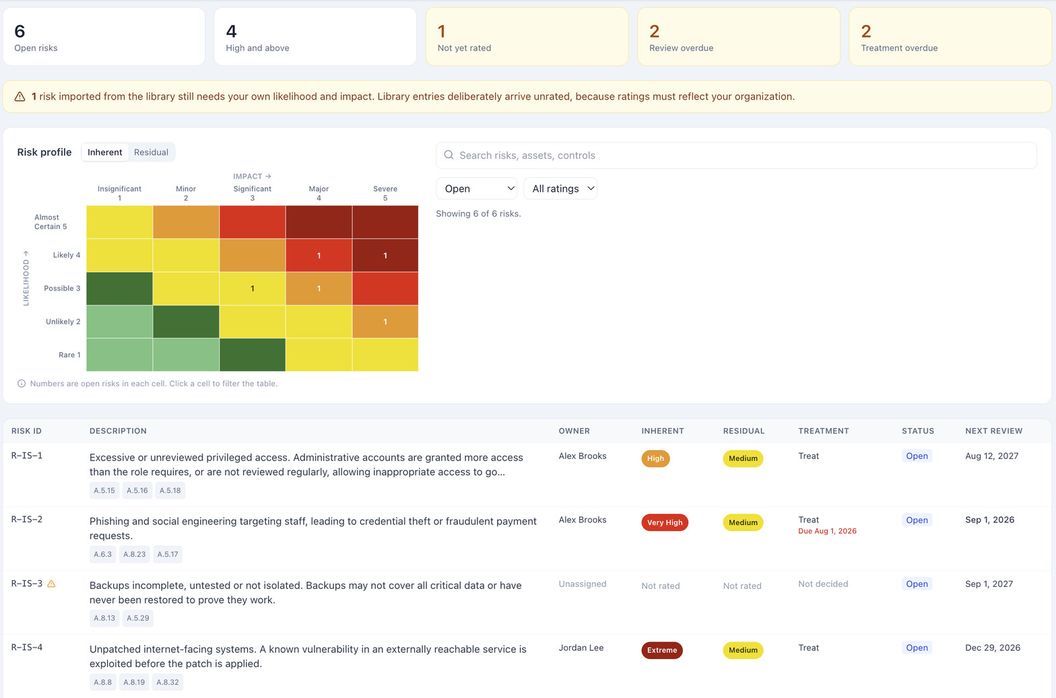Open the Open status filter dropdown

pos(477,189)
